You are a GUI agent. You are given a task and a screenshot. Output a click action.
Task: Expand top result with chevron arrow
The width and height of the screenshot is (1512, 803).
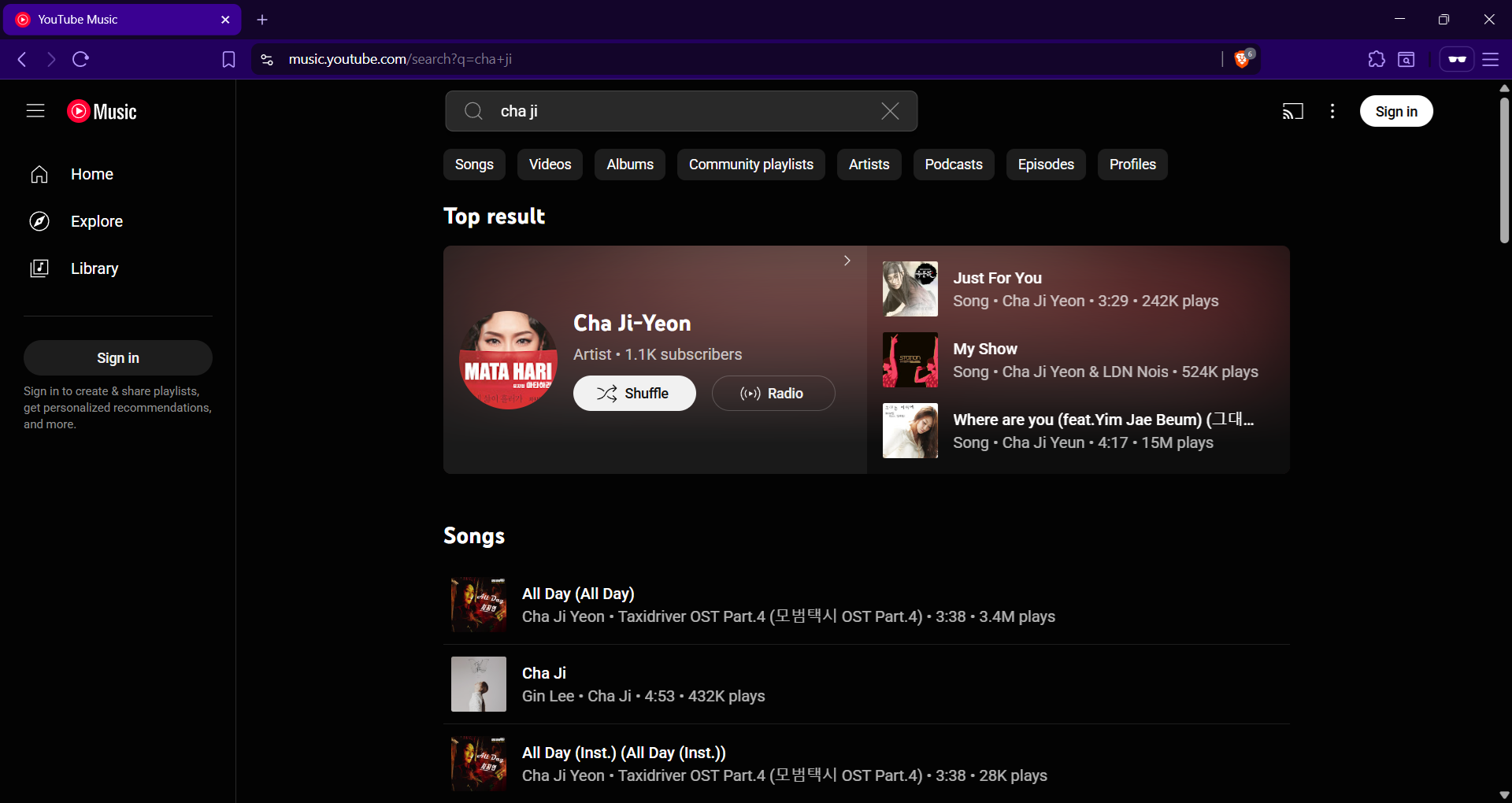tap(847, 261)
